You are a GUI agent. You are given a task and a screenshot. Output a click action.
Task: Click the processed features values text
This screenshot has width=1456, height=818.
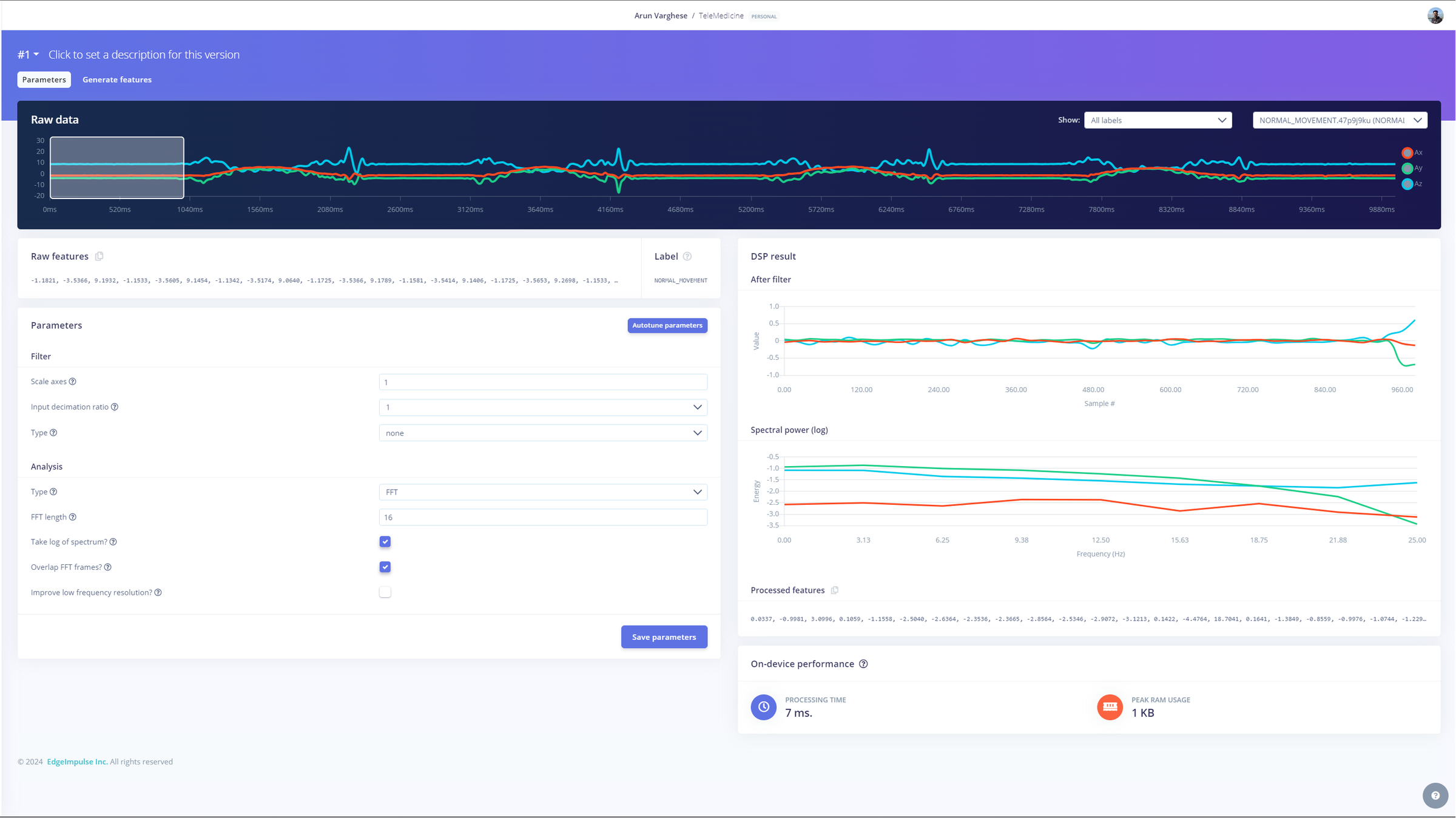(x=1088, y=619)
